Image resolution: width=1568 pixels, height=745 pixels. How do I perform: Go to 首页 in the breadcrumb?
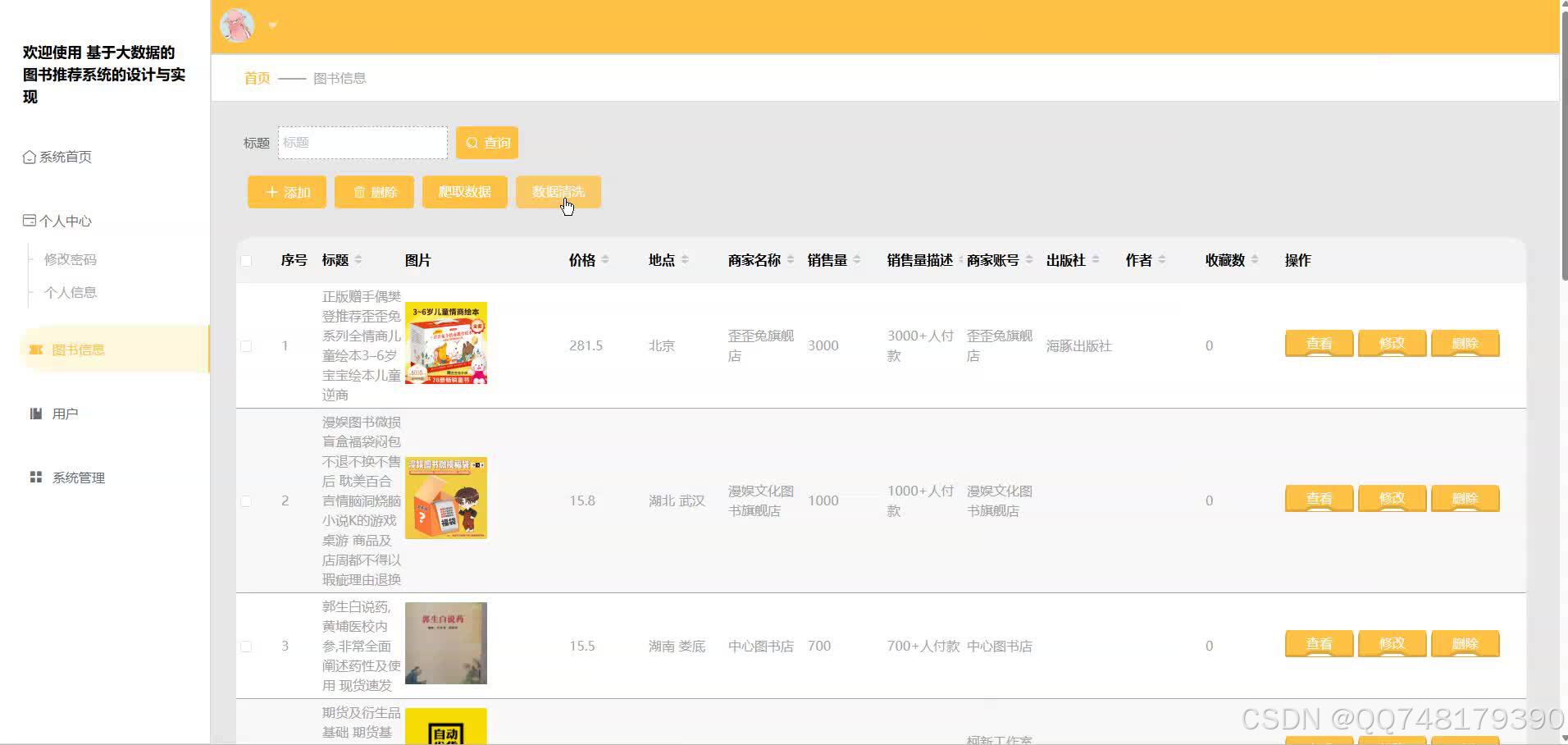click(x=255, y=78)
